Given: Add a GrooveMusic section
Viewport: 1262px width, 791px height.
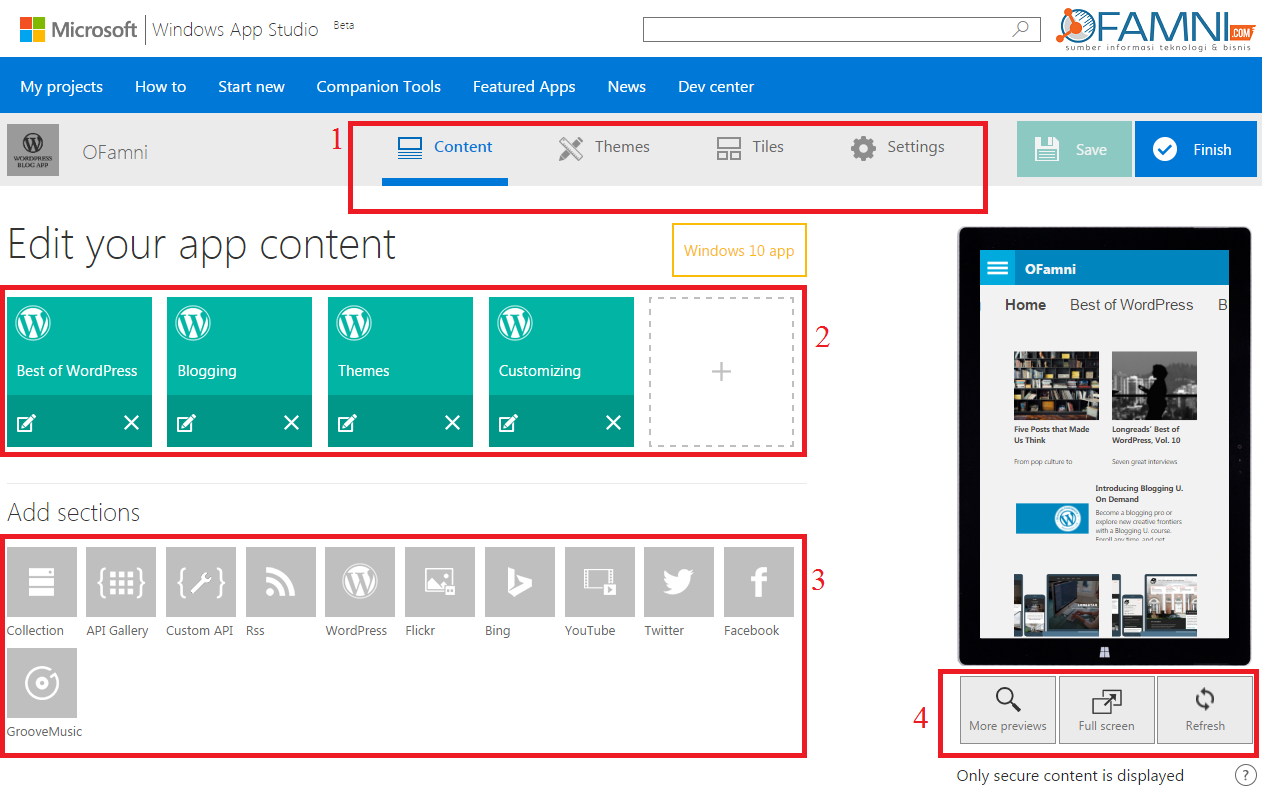Looking at the screenshot, I should (41, 683).
